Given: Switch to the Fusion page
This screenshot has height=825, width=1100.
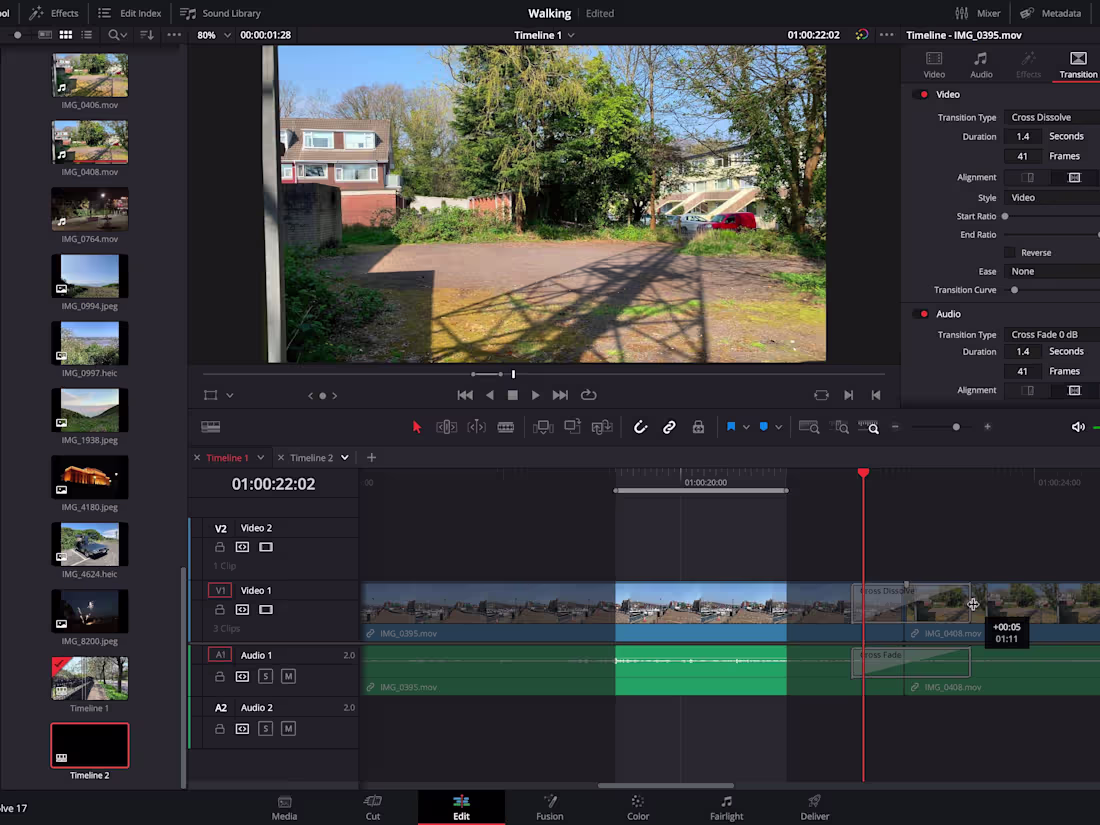Looking at the screenshot, I should coord(549,807).
